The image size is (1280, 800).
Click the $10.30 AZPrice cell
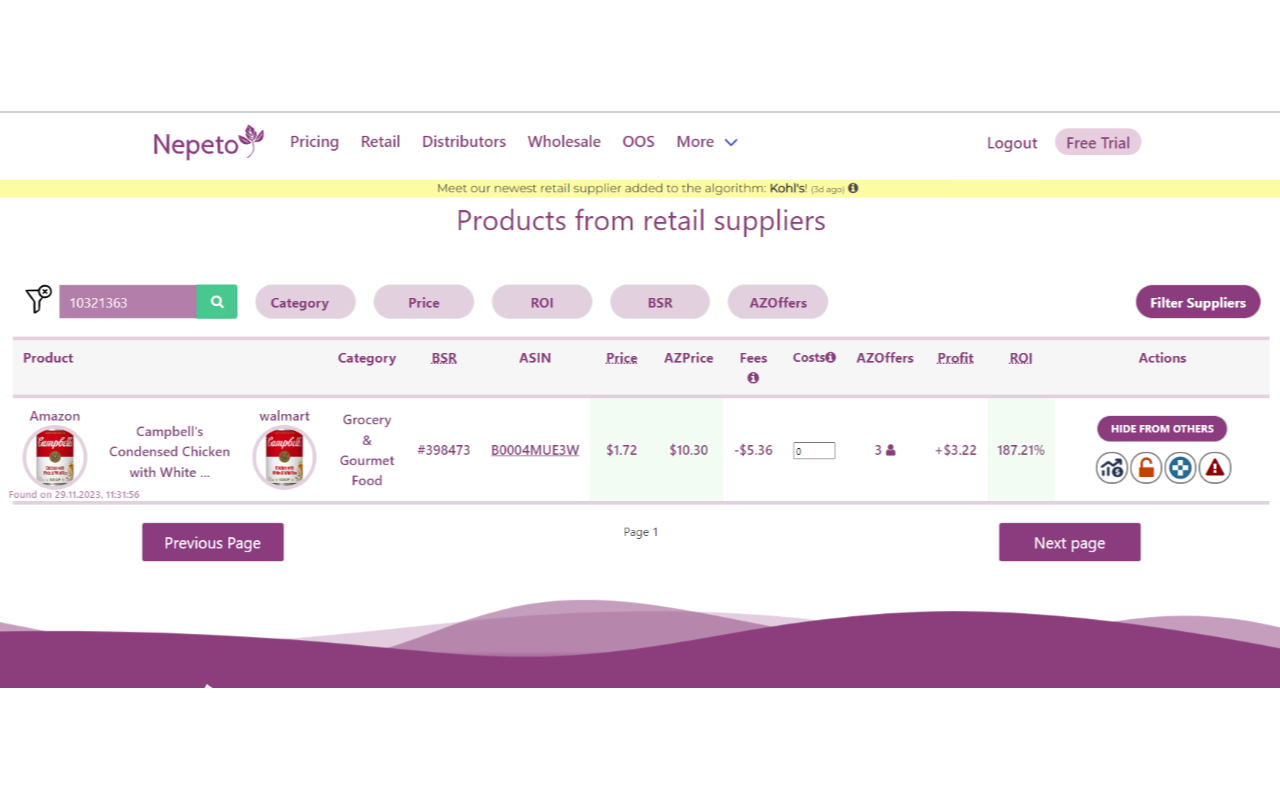(x=689, y=450)
